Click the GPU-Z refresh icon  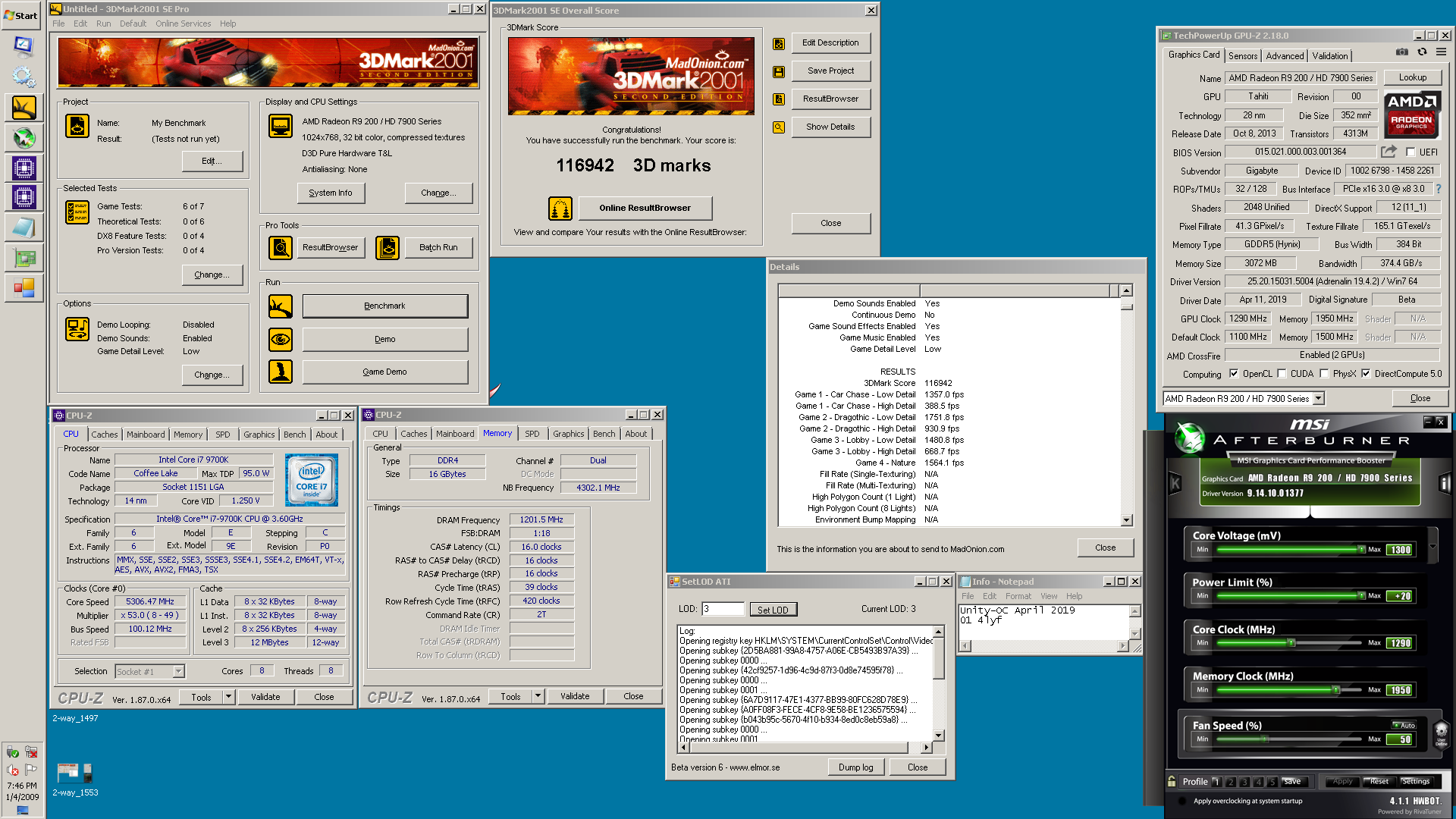1422,52
